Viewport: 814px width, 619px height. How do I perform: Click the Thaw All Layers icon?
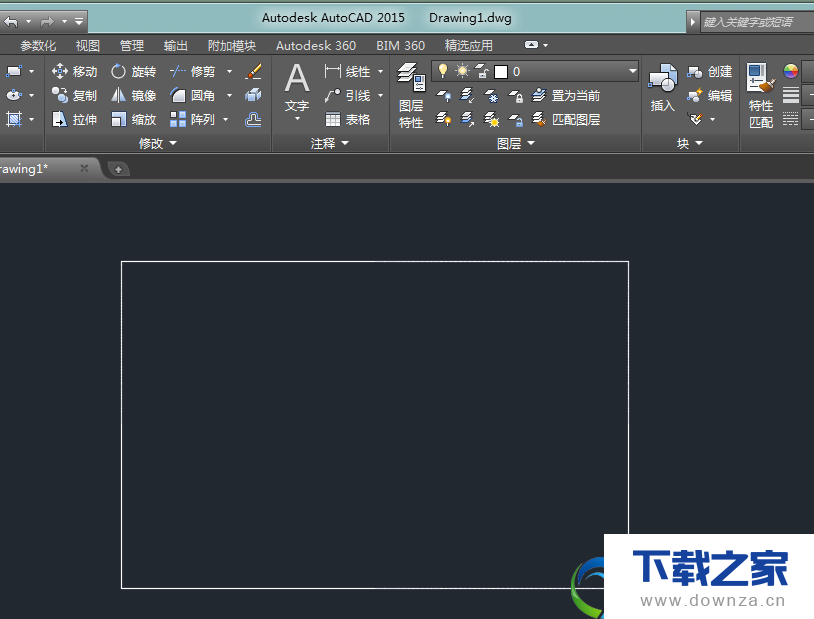point(491,119)
